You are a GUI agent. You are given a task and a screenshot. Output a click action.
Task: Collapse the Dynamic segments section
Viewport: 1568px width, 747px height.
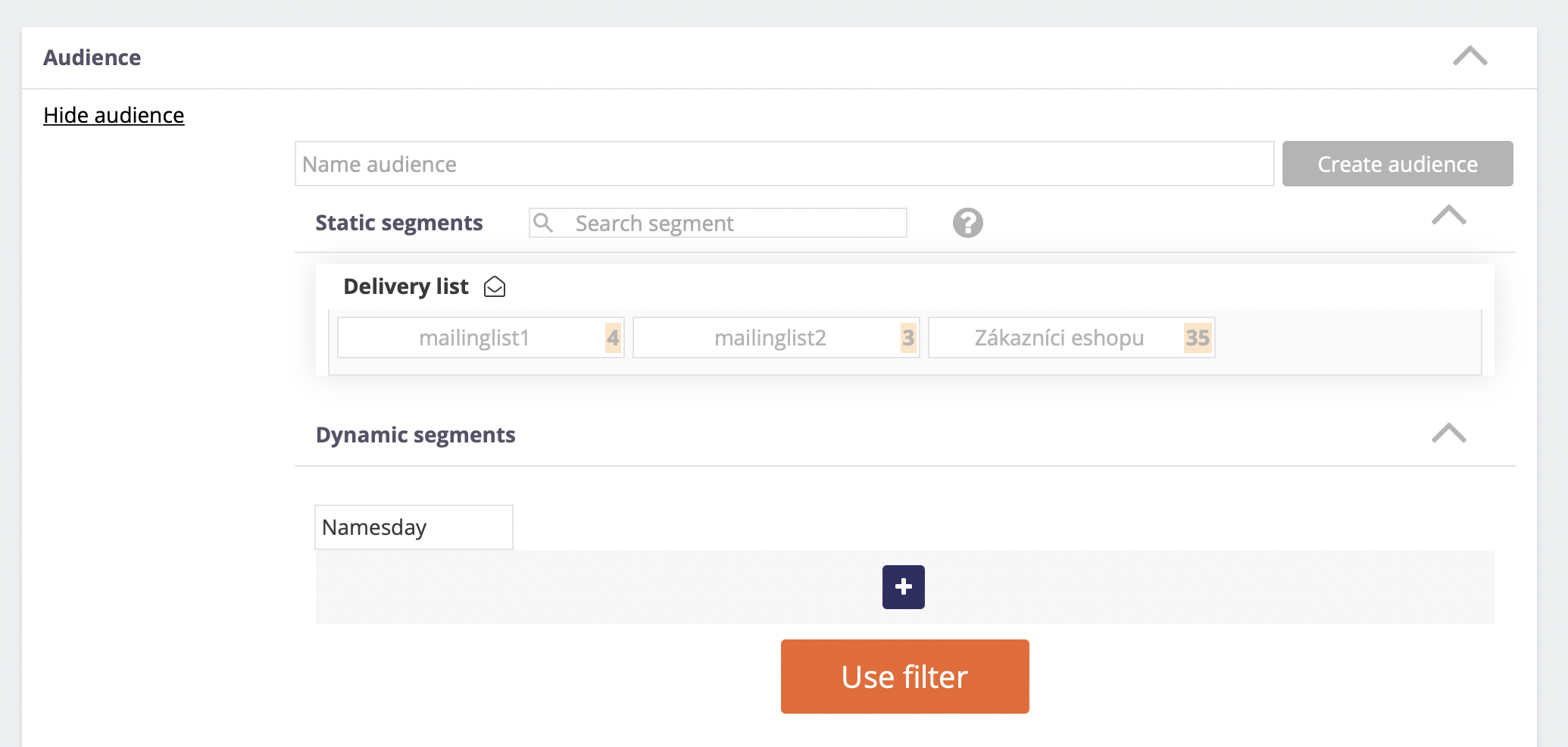click(x=1449, y=433)
